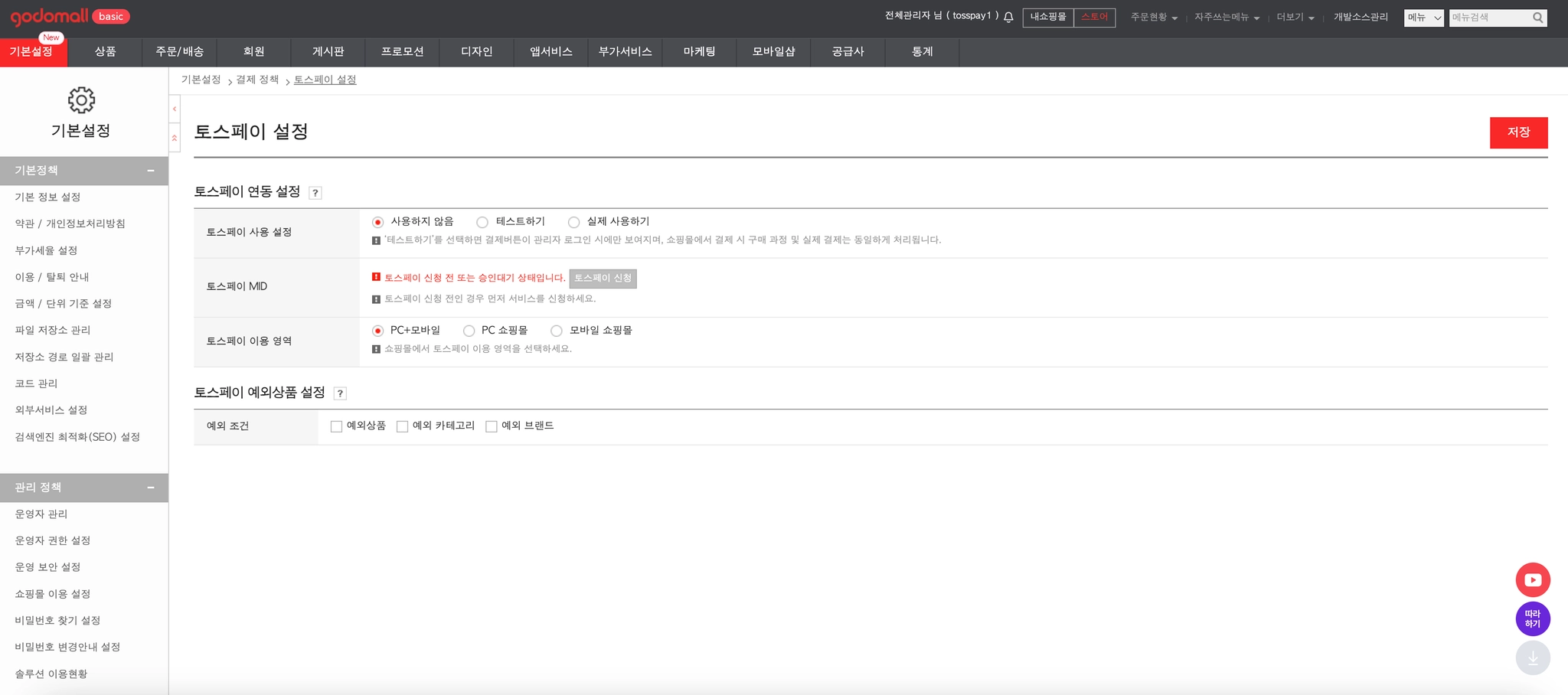Open the 메뉴 search type select box
This screenshot has height=695, width=1568.
click(x=1424, y=18)
